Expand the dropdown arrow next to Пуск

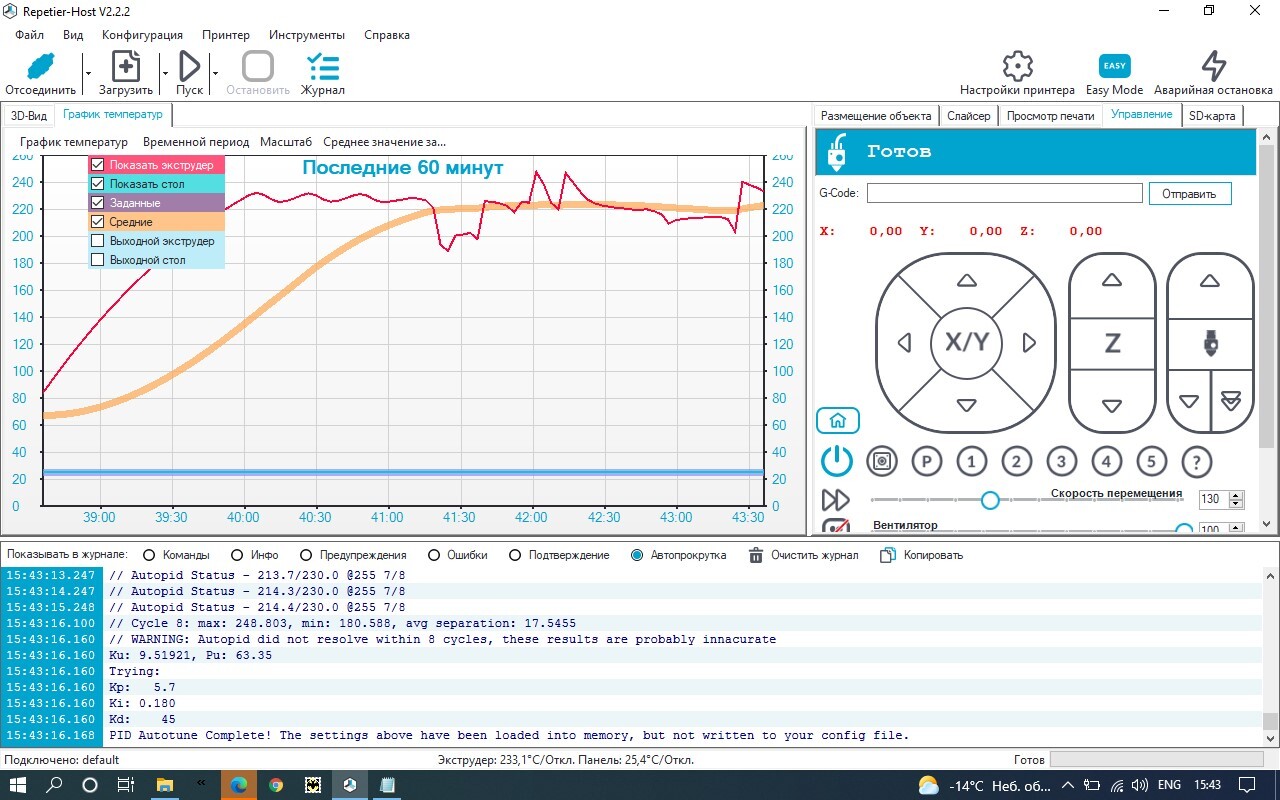pos(214,72)
